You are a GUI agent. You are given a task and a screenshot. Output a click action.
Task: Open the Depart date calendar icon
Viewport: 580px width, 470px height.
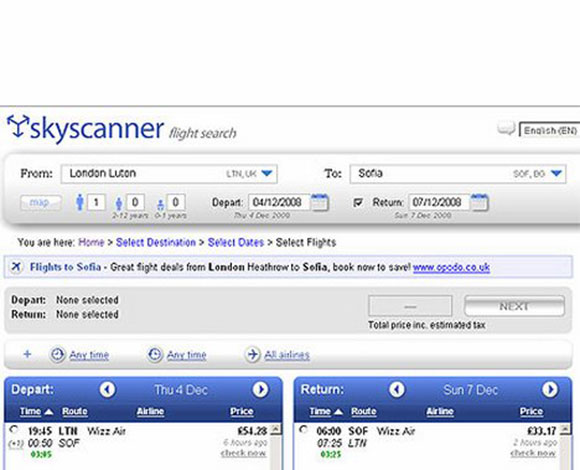[320, 203]
